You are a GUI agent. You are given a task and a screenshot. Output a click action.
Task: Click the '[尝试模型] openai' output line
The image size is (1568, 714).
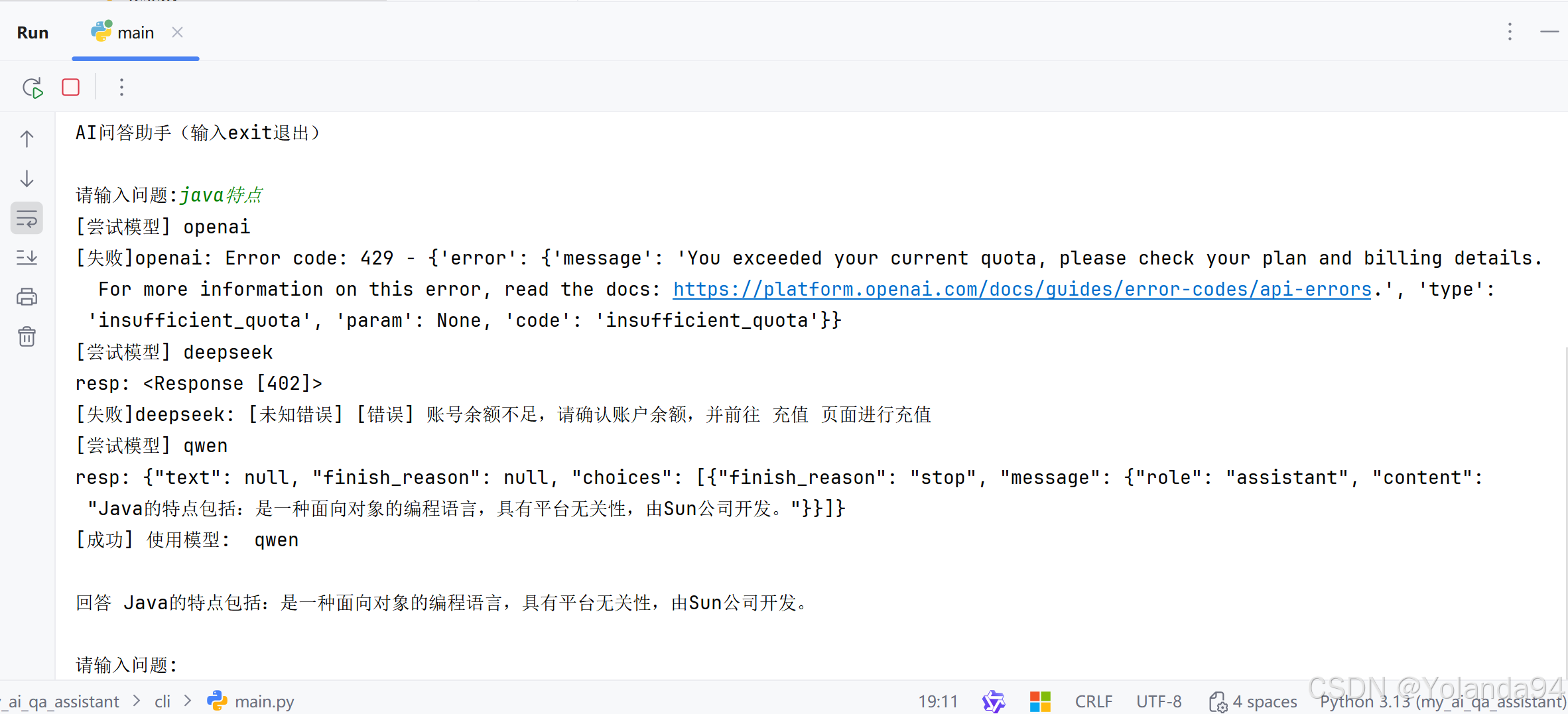pos(163,227)
